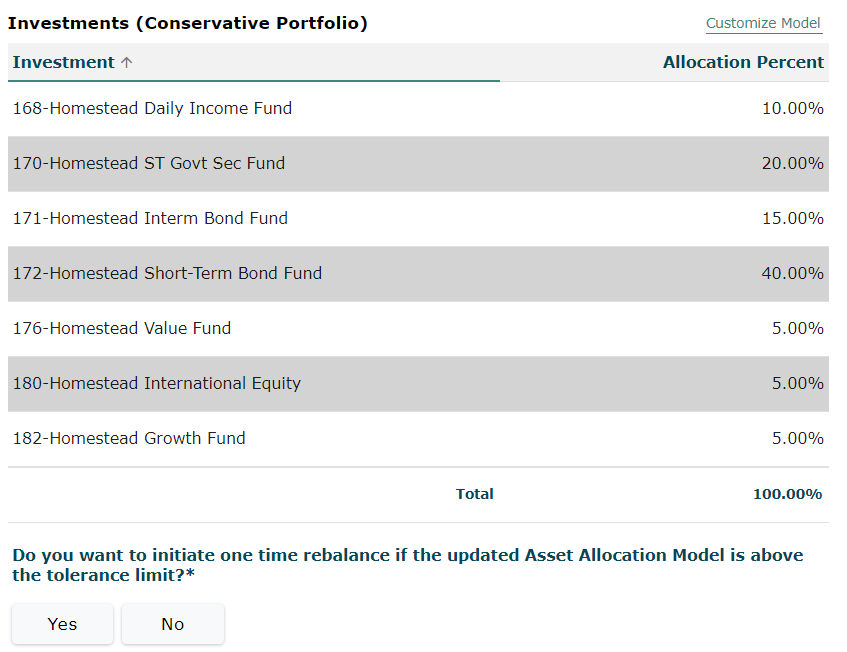Screen dimensions: 847x652
Task: Click the 10.00% allocation value
Action: (x=792, y=108)
